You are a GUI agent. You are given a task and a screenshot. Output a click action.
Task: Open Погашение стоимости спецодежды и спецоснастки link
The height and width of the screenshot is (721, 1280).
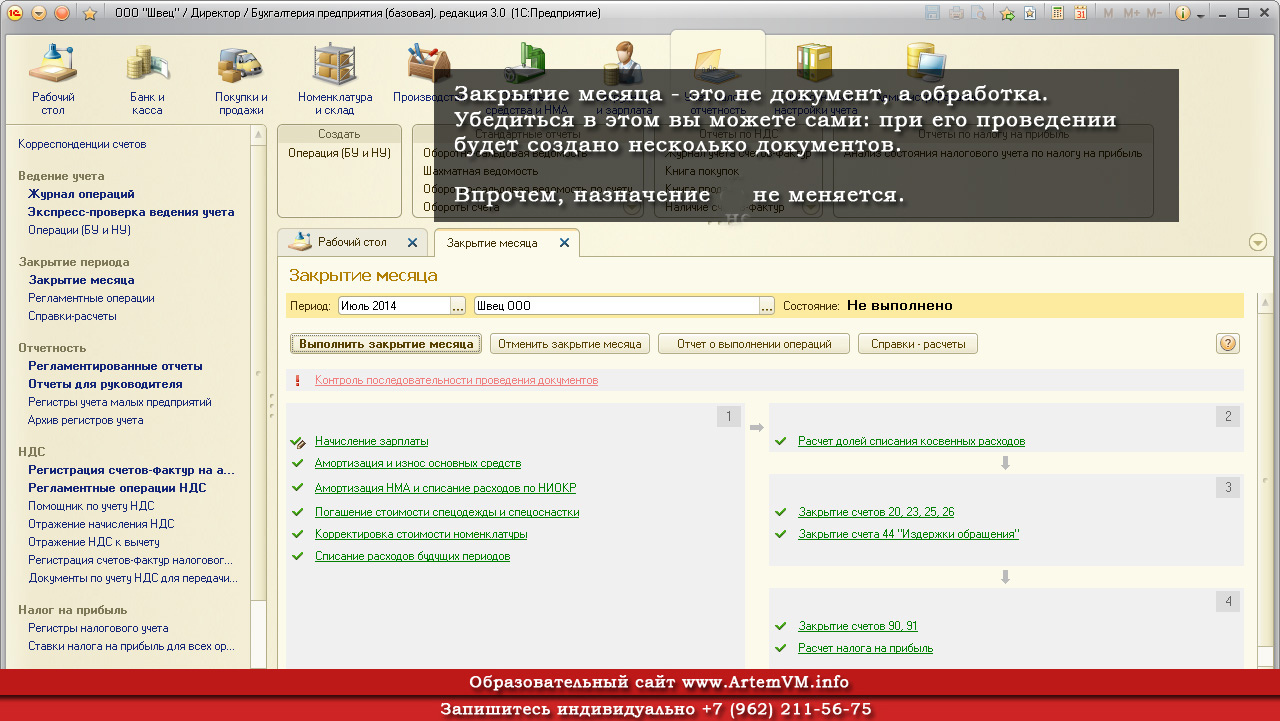[x=447, y=512]
